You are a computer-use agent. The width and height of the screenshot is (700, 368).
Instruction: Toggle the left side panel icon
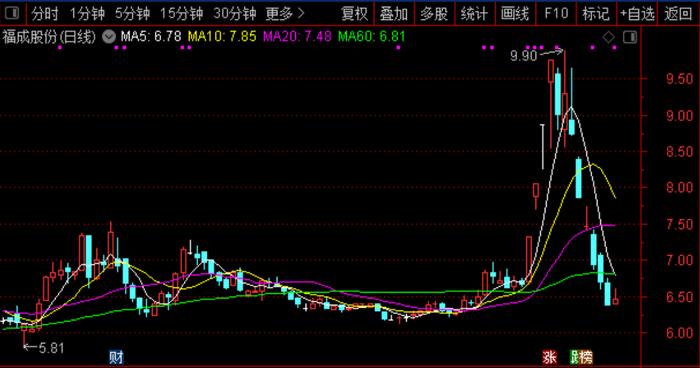[x=12, y=13]
